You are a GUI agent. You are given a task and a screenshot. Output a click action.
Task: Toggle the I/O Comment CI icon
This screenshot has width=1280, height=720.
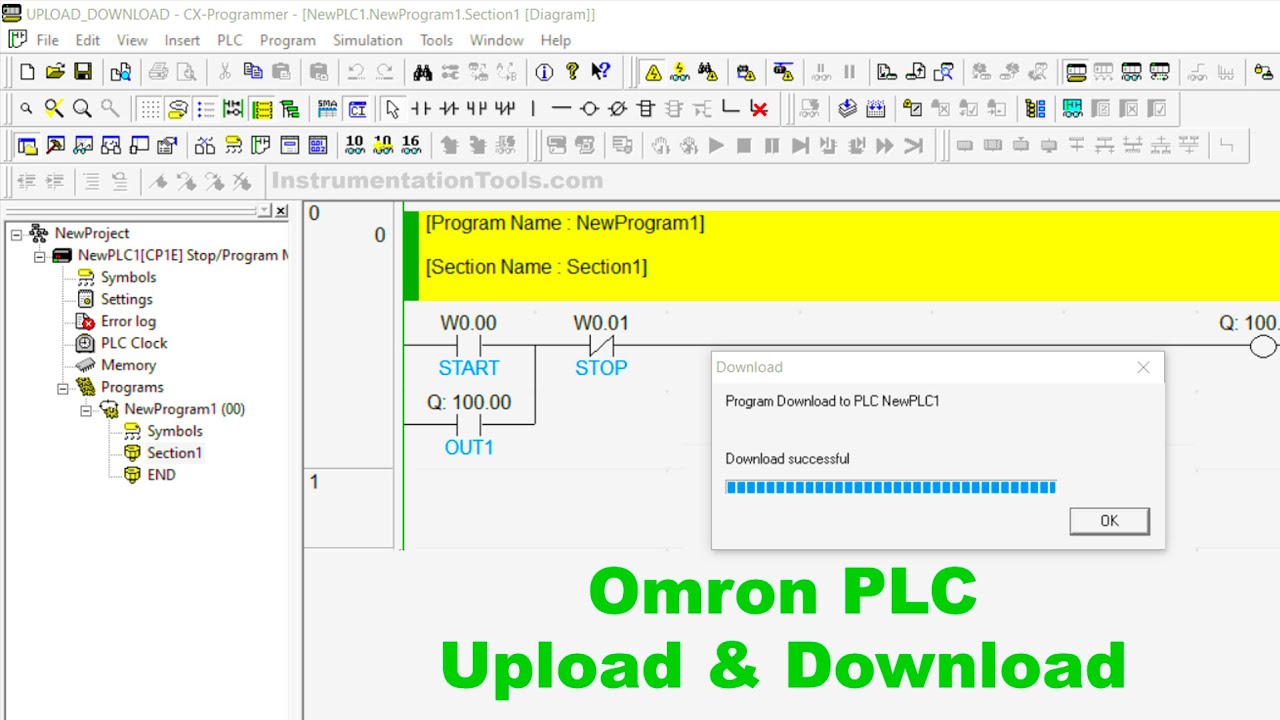click(356, 109)
